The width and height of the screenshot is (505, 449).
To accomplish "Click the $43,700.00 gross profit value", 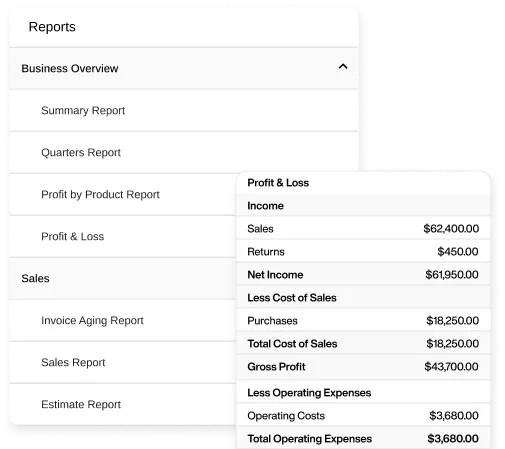I will (451, 367).
